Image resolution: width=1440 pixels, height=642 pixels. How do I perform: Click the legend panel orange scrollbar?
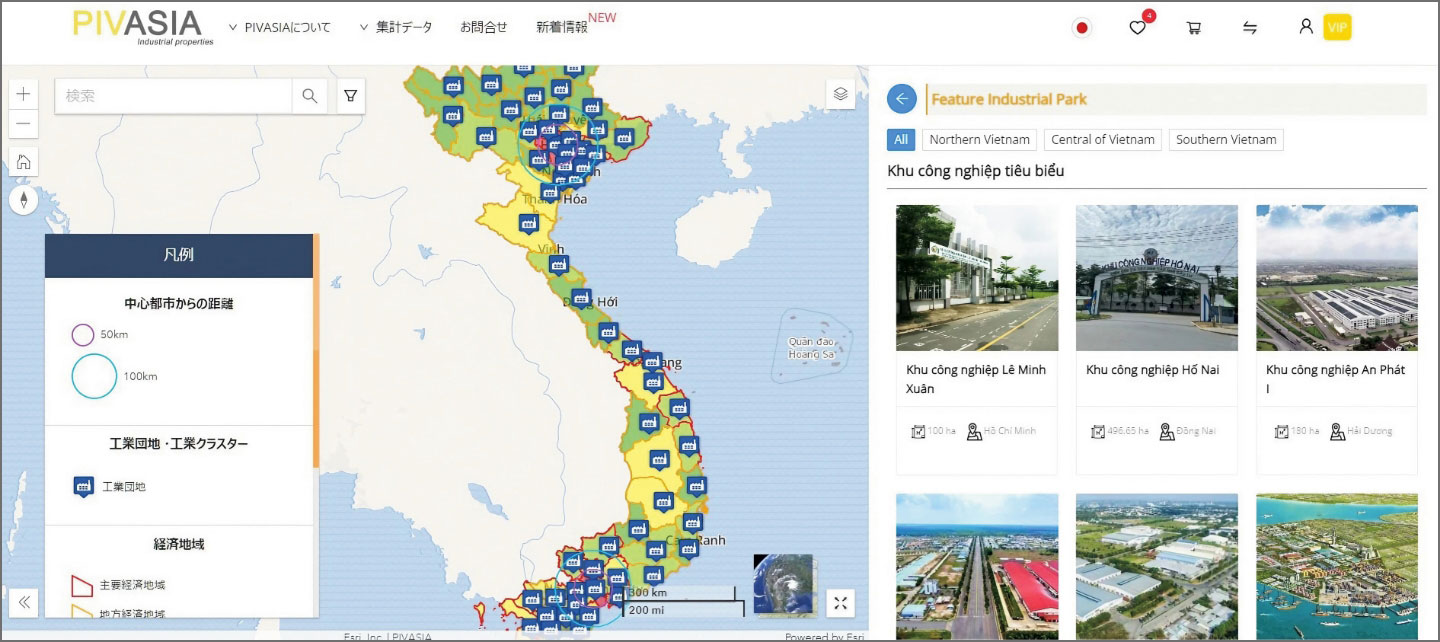(x=316, y=350)
